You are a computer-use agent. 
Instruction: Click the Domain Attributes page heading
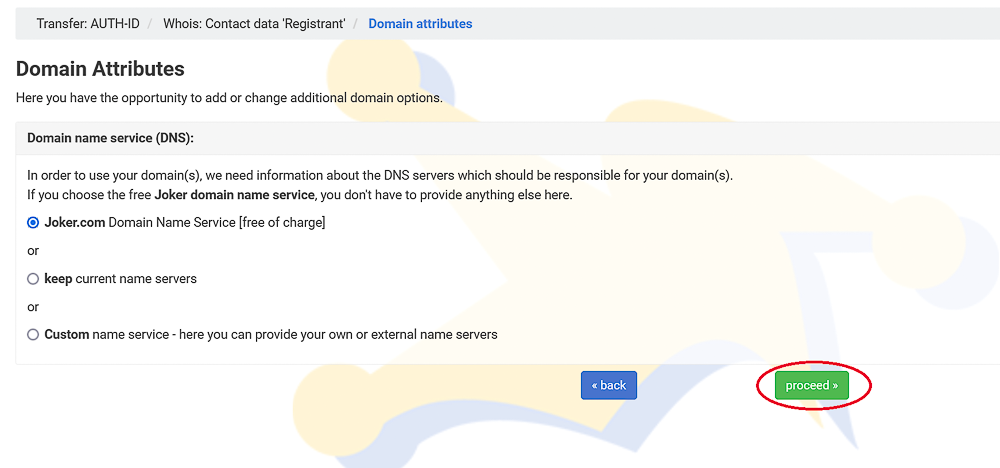click(100, 69)
